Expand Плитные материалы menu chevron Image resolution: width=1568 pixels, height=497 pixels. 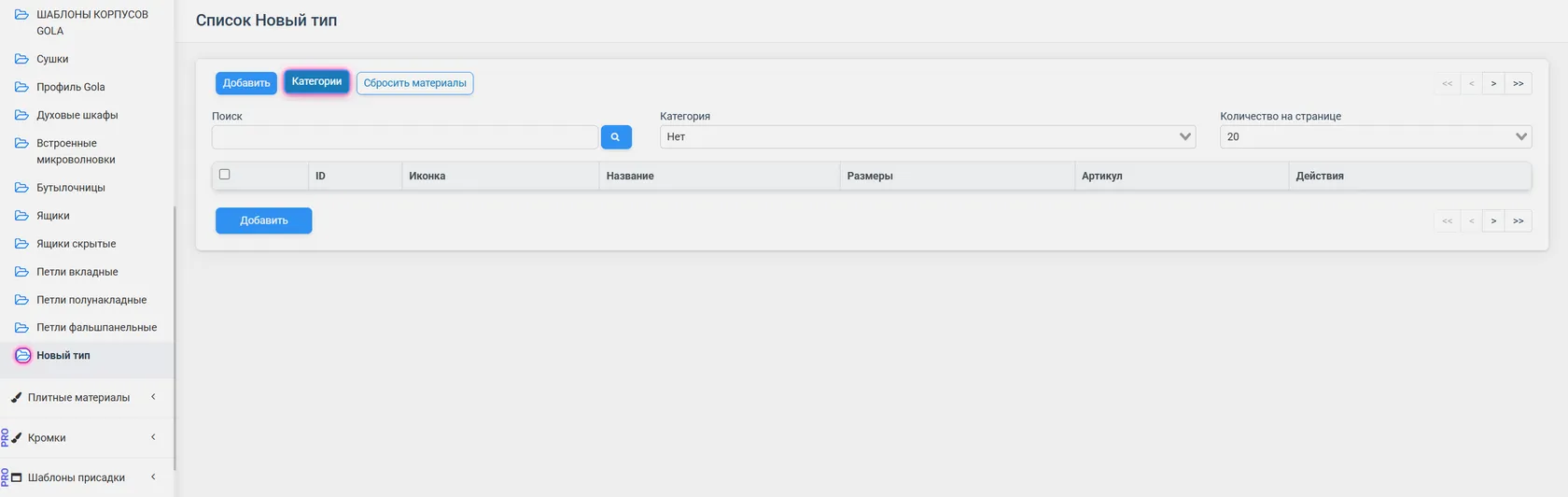point(153,397)
